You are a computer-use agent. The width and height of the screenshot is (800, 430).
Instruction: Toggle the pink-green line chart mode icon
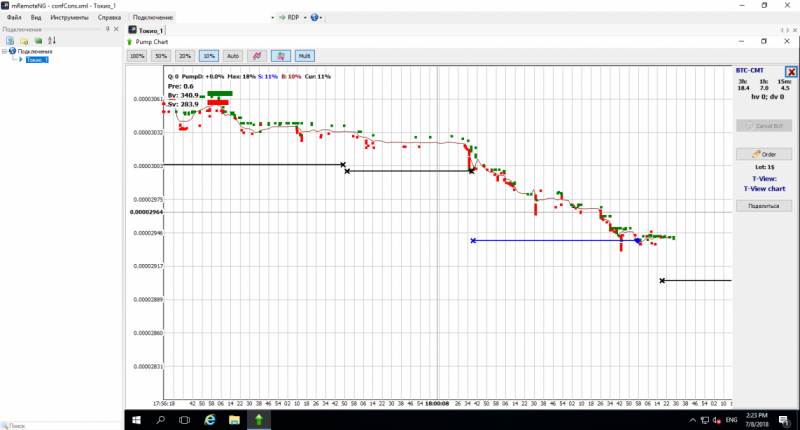tap(257, 56)
